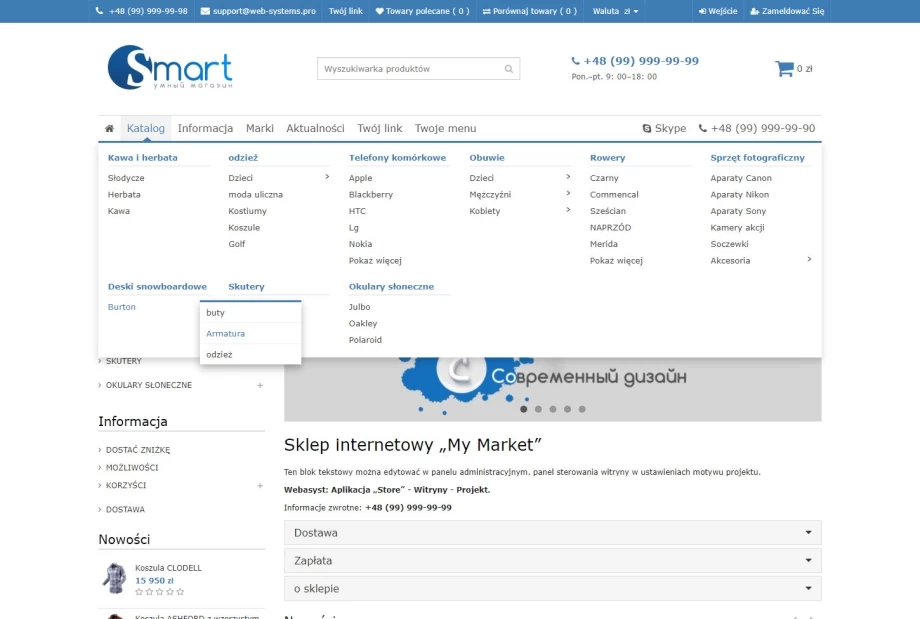The image size is (920, 619).
Task: Open the shopping cart icon
Action: [x=784, y=69]
